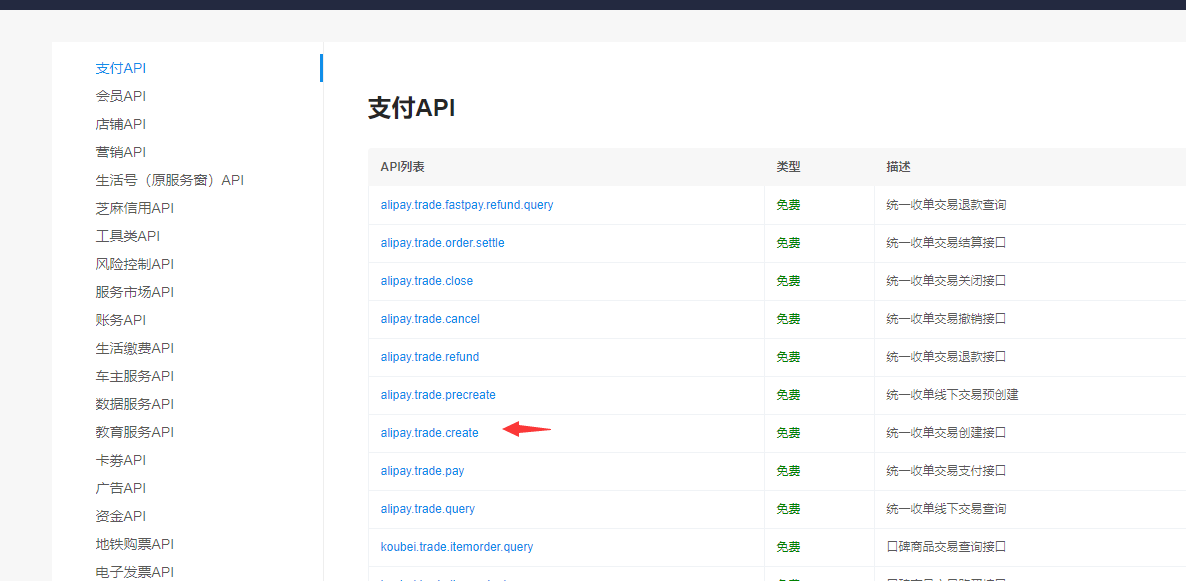This screenshot has width=1186, height=581.
Task: Choose 教育服务API in sidebar
Action: [135, 432]
